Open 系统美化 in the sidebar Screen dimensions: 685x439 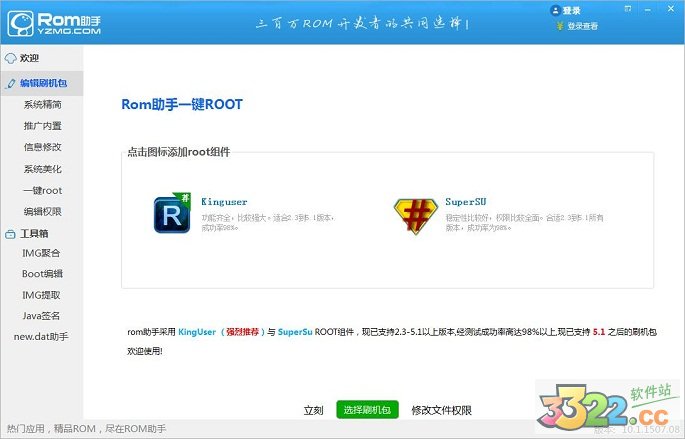[x=42, y=169]
